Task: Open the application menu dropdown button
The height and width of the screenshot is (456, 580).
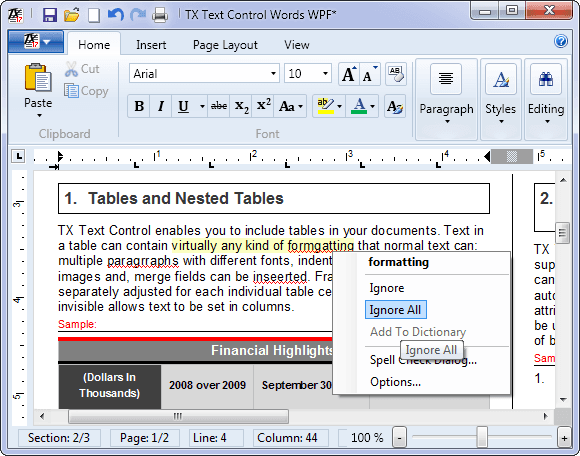Action: pyautogui.click(x=36, y=41)
